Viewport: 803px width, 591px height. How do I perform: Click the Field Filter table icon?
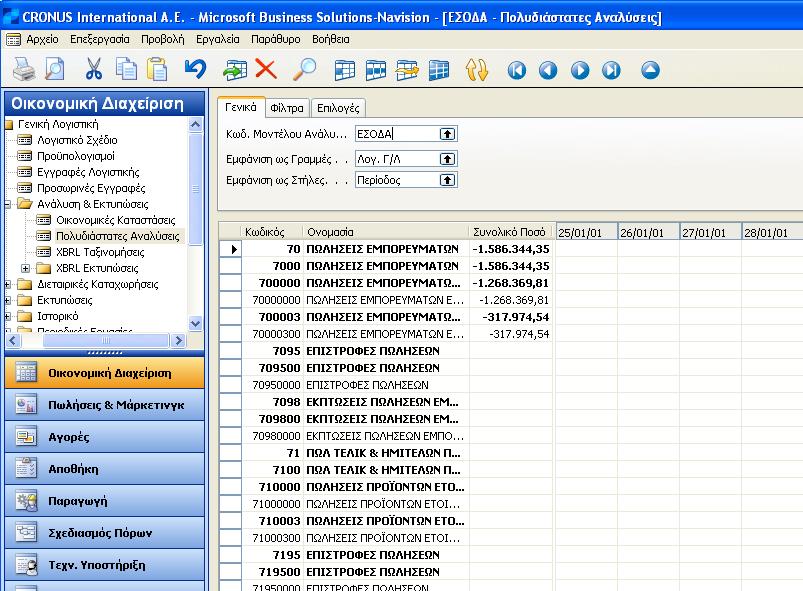coord(344,70)
